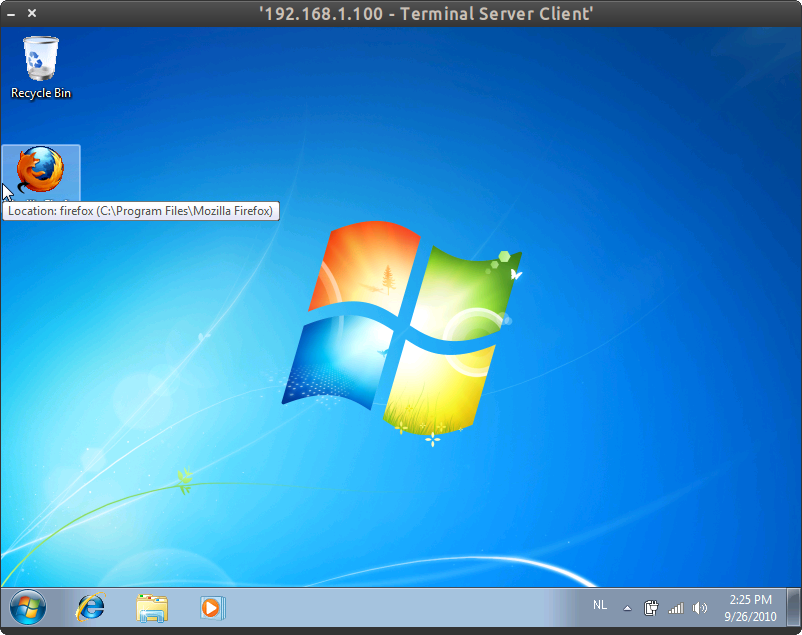Open the network signal tray icon

pyautogui.click(x=676, y=608)
